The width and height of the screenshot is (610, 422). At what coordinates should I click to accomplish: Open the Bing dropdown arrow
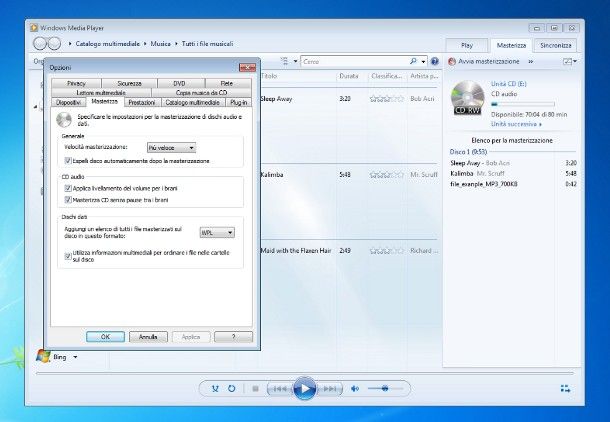75,357
